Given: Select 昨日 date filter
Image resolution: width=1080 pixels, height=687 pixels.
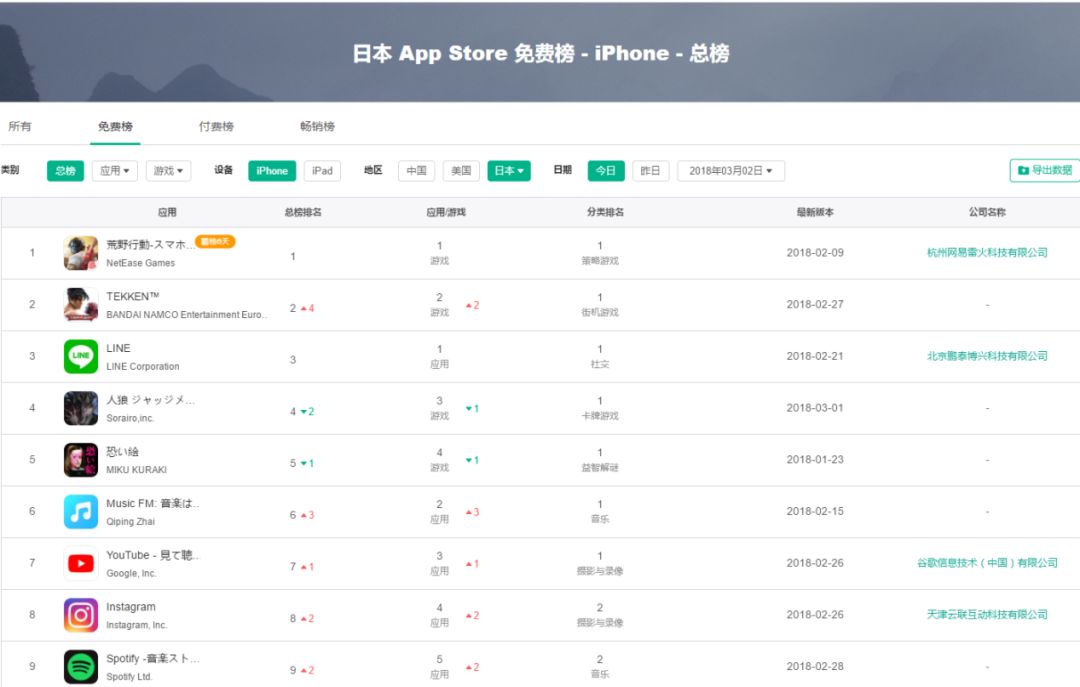Looking at the screenshot, I should pyautogui.click(x=650, y=171).
